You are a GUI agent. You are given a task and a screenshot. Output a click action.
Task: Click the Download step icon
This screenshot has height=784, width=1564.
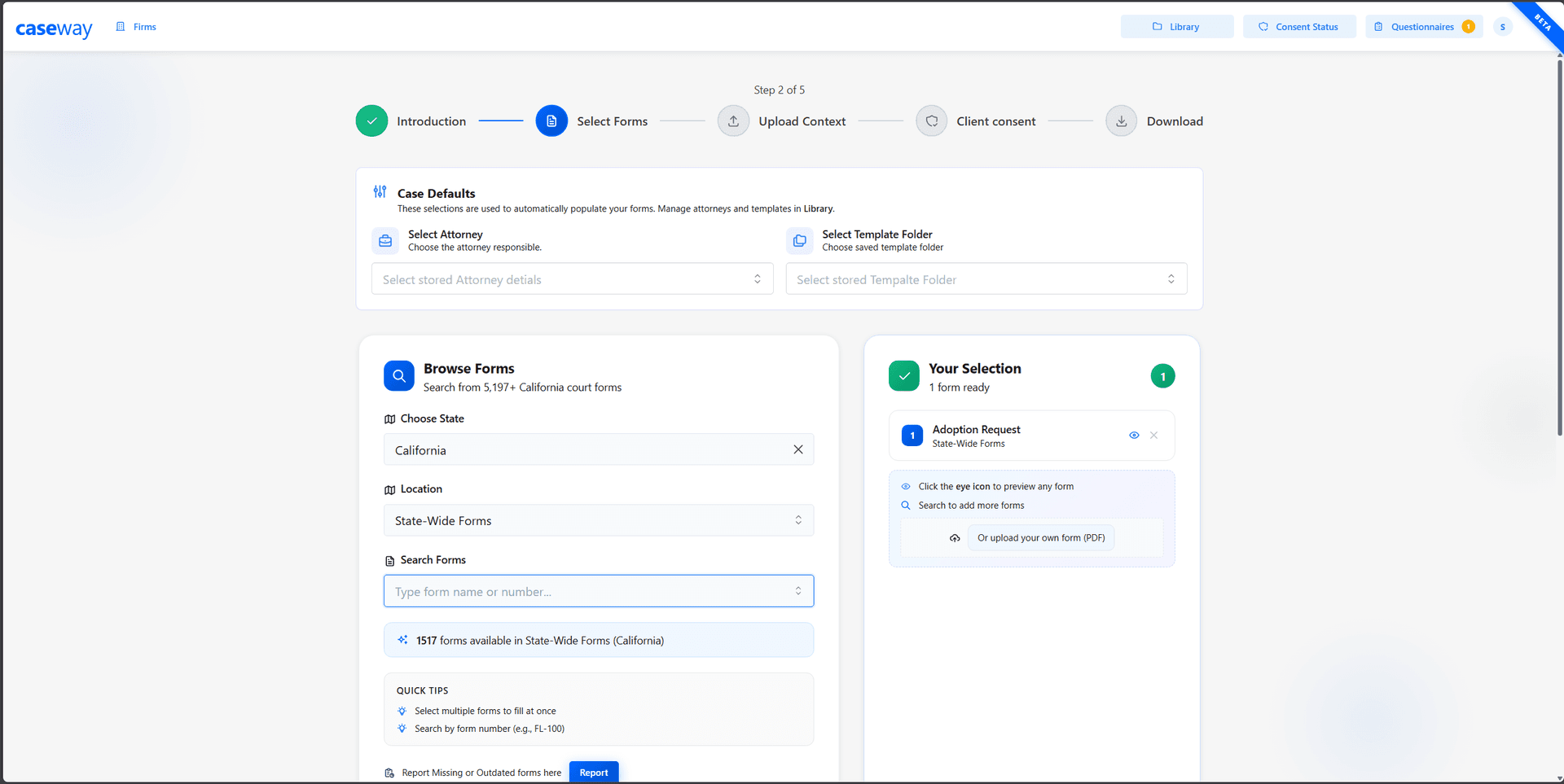1121,121
